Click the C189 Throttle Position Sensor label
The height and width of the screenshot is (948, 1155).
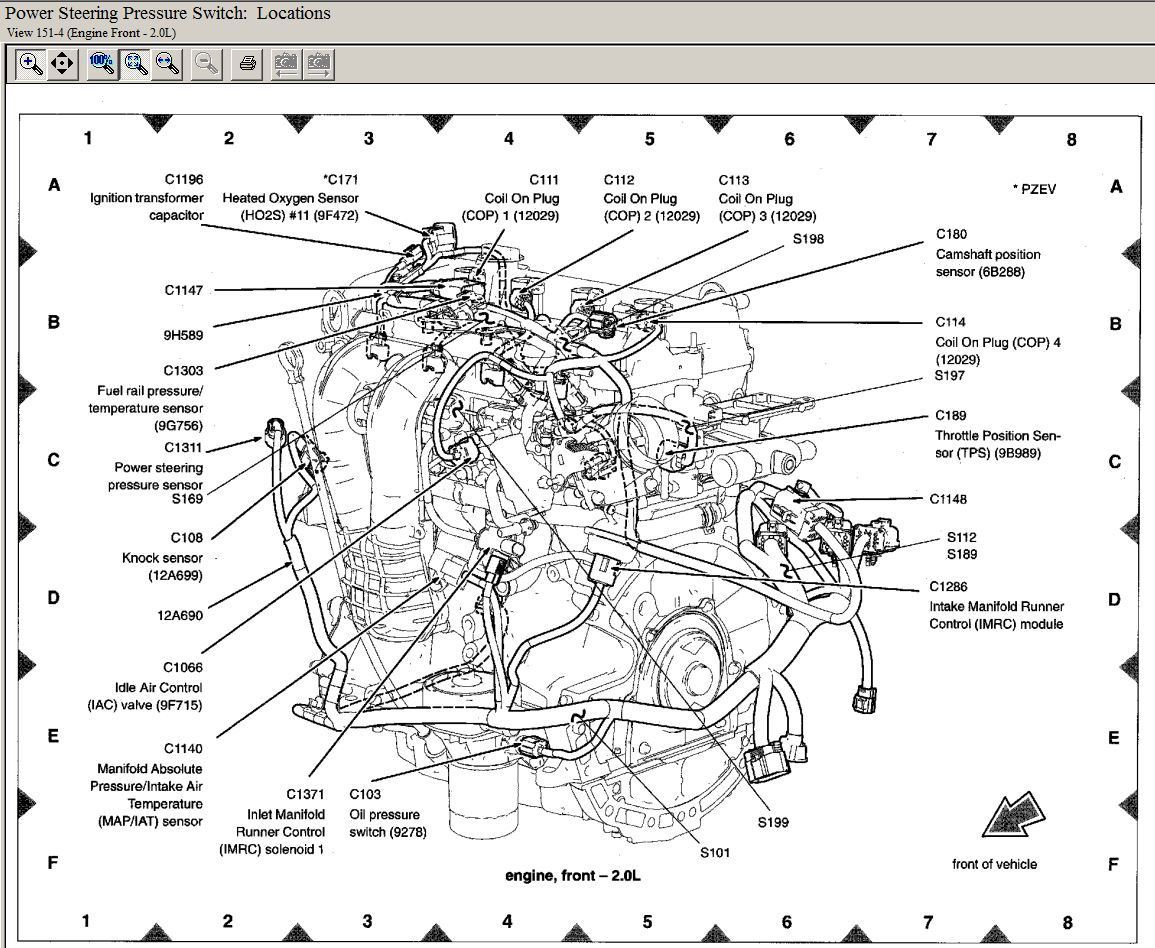(997, 434)
